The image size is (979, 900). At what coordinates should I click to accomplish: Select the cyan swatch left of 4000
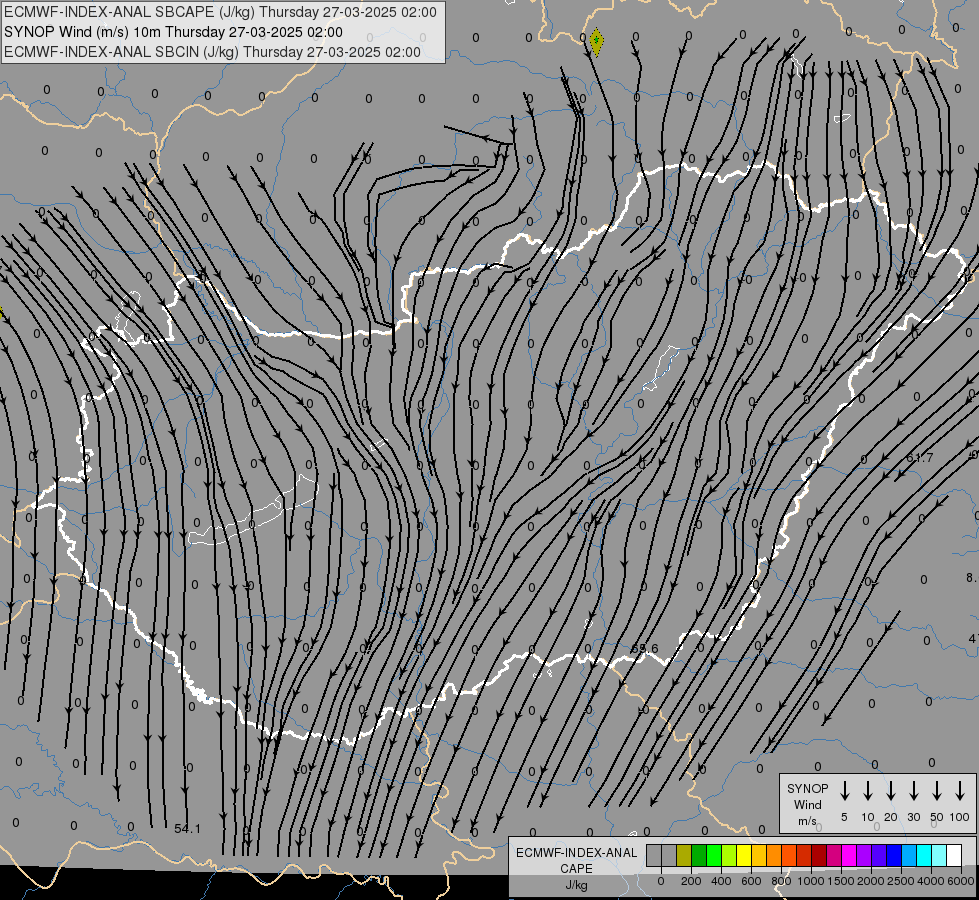923,855
